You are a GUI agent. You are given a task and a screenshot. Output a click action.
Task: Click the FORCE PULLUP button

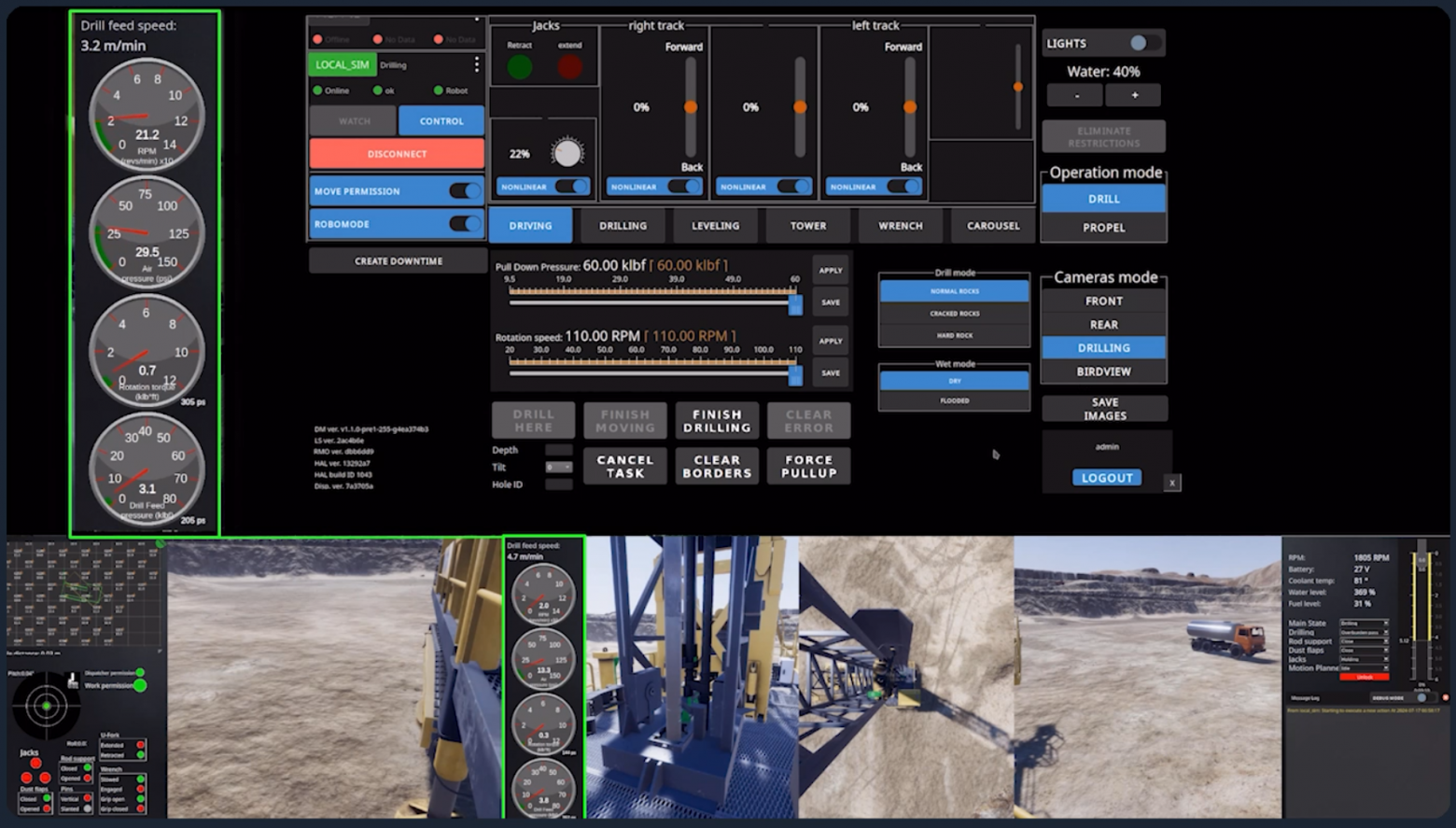click(808, 467)
